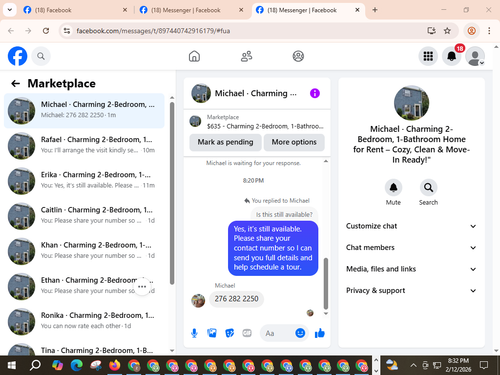500x375 pixels.
Task: Open the tab search dropdown arrow
Action: click(10, 10)
